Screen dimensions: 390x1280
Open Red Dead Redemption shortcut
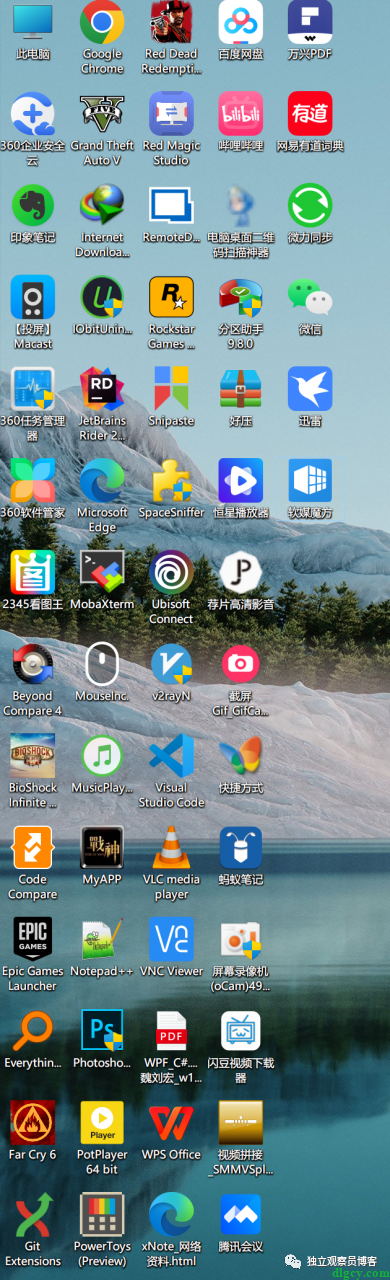point(171,22)
